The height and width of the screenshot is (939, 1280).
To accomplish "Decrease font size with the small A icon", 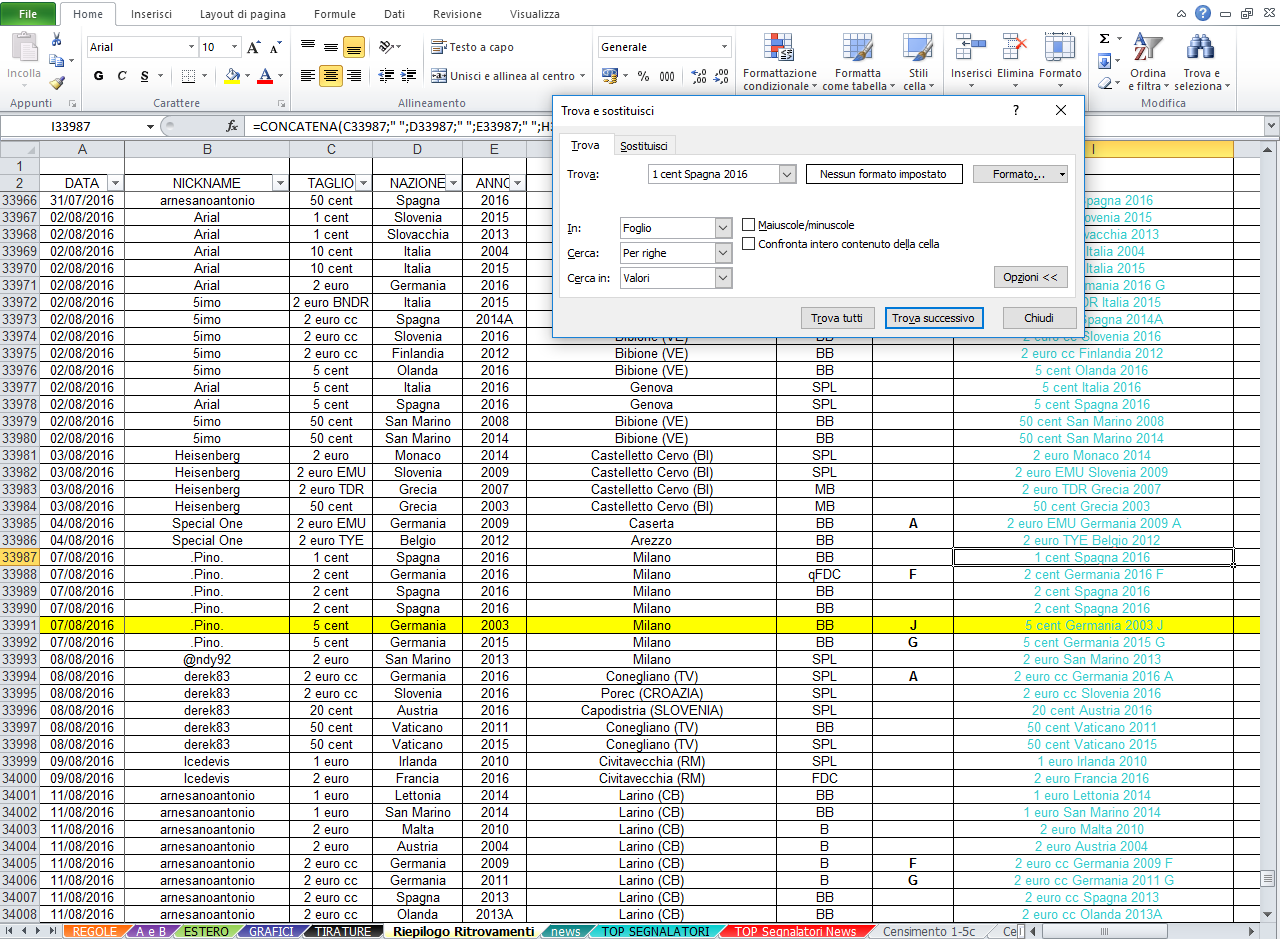I will coord(274,47).
